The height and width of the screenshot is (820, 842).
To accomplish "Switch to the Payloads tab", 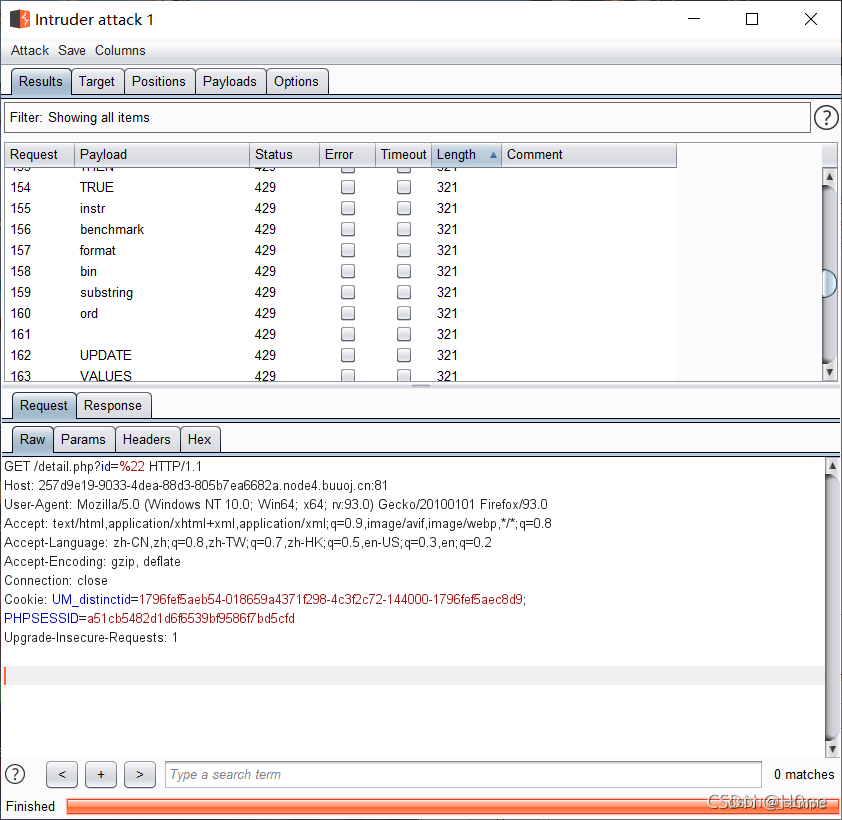I will coord(230,81).
